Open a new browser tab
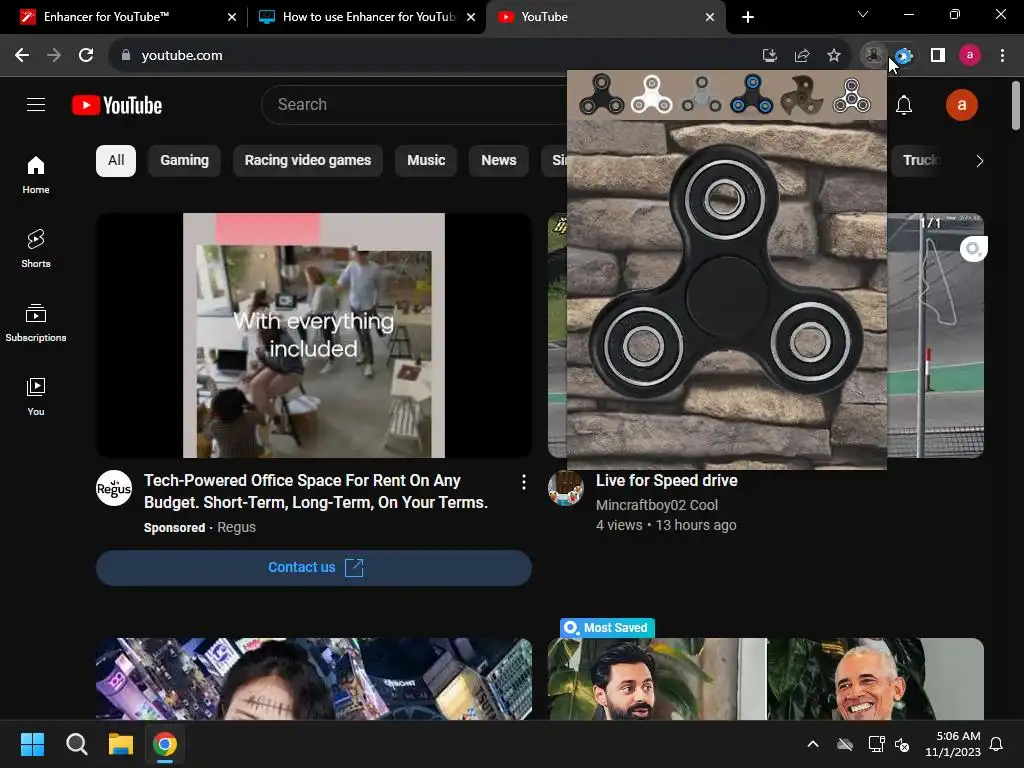The height and width of the screenshot is (768, 1024). pos(748,17)
